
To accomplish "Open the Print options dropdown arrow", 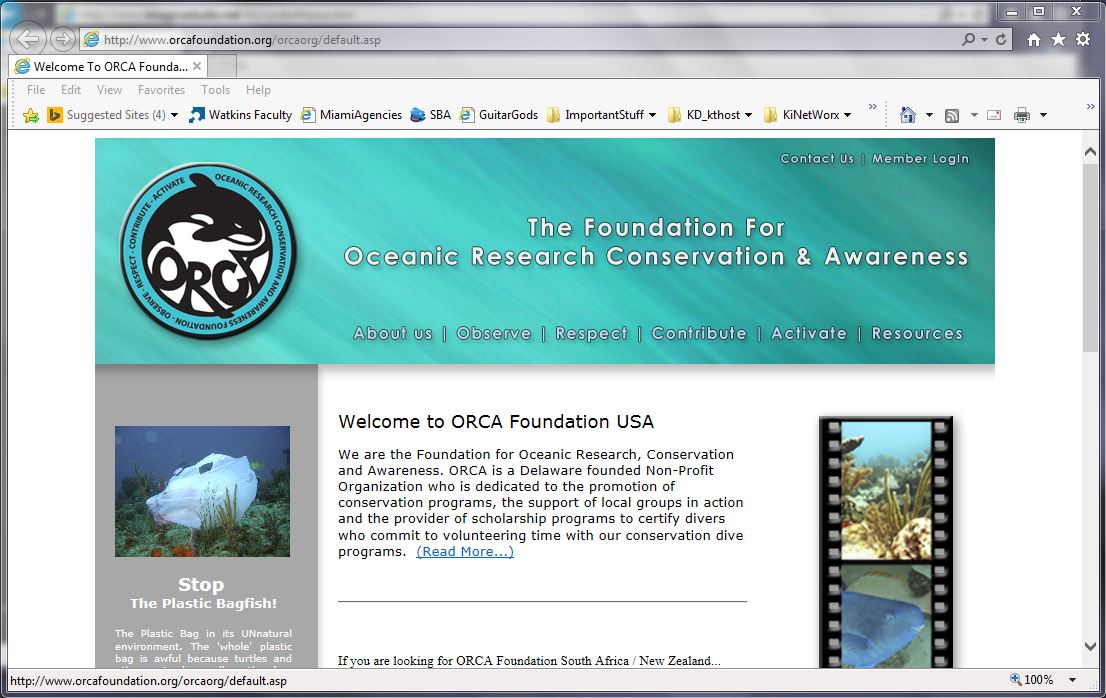I will pyautogui.click(x=1043, y=115).
